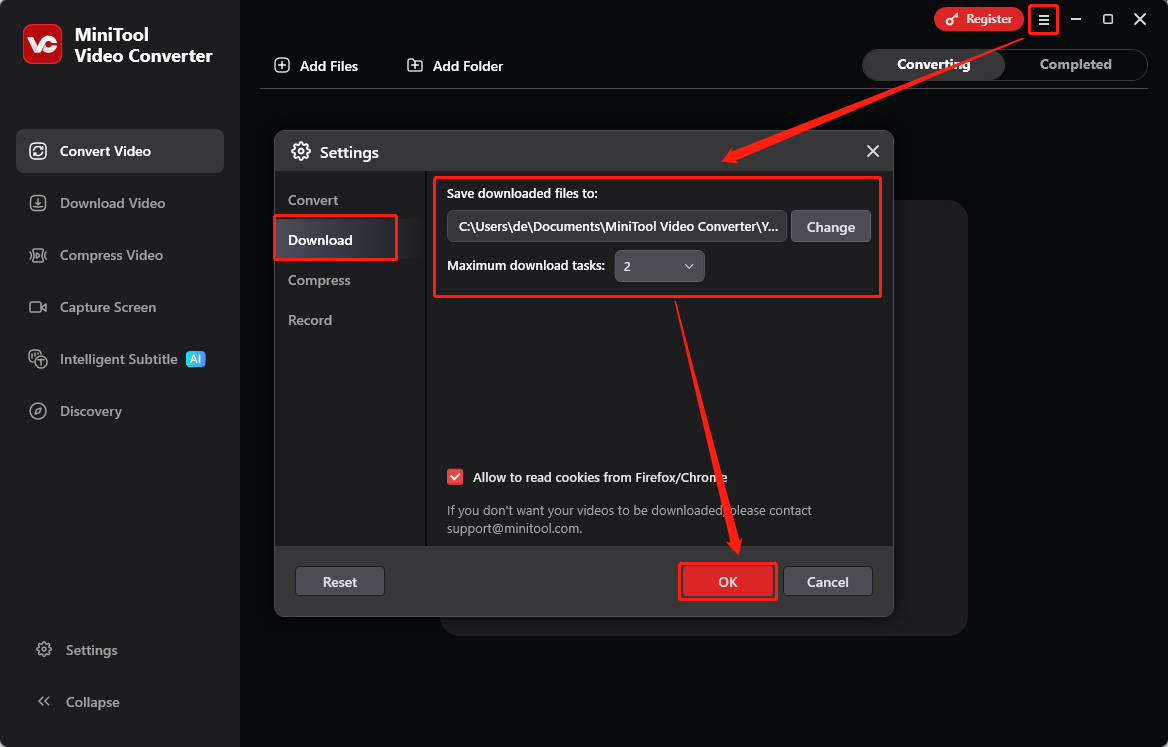Click the Change button for download folder
The width and height of the screenshot is (1168, 747).
831,226
